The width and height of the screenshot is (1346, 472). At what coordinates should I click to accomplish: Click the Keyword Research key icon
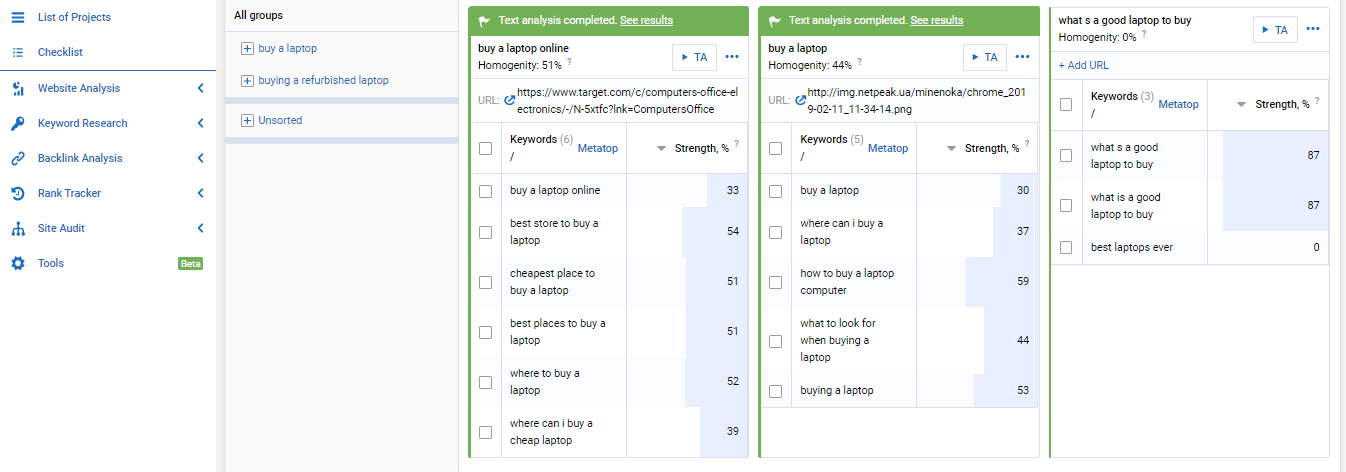point(17,124)
